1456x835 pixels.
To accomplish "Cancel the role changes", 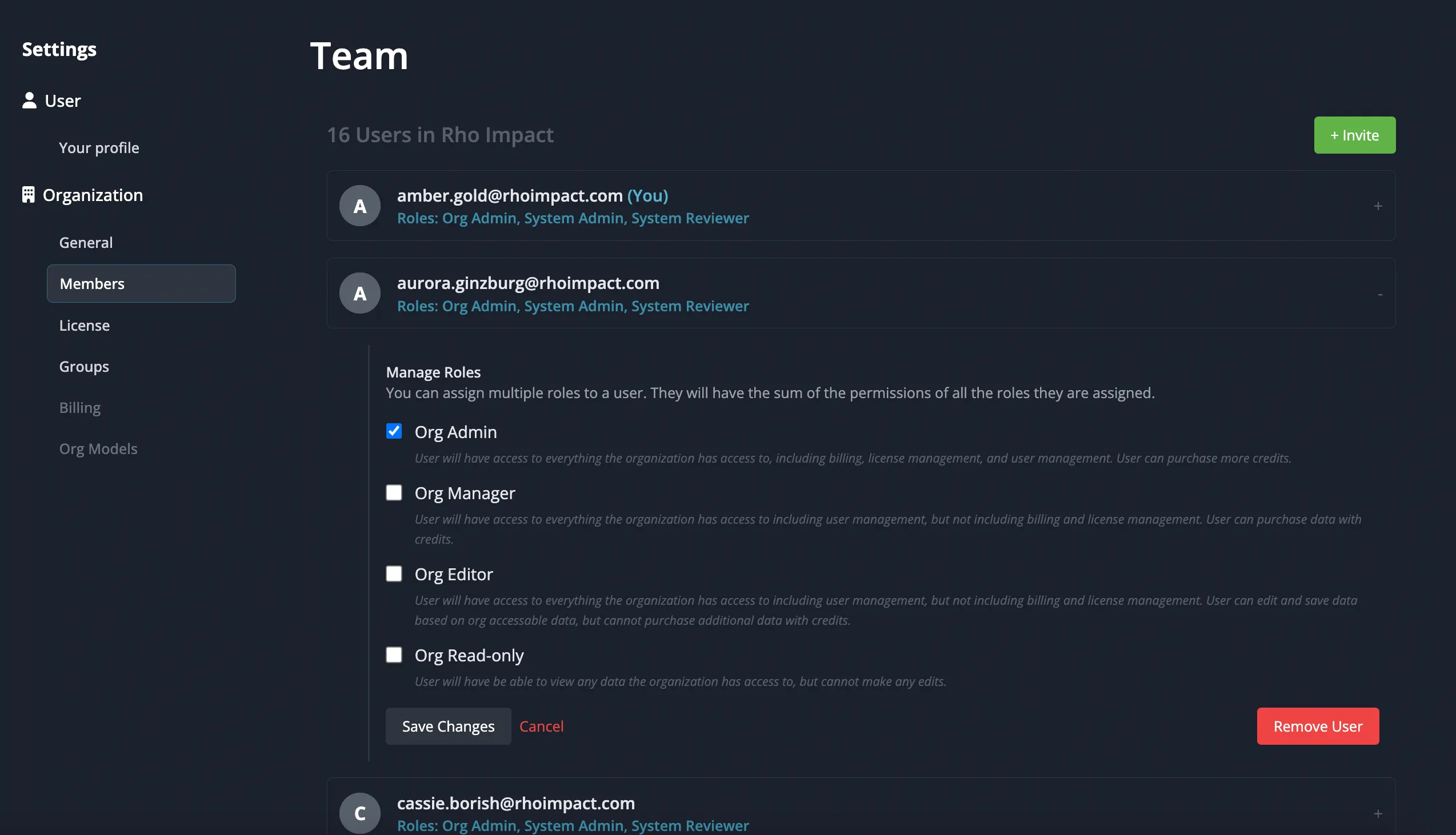I will 541,726.
